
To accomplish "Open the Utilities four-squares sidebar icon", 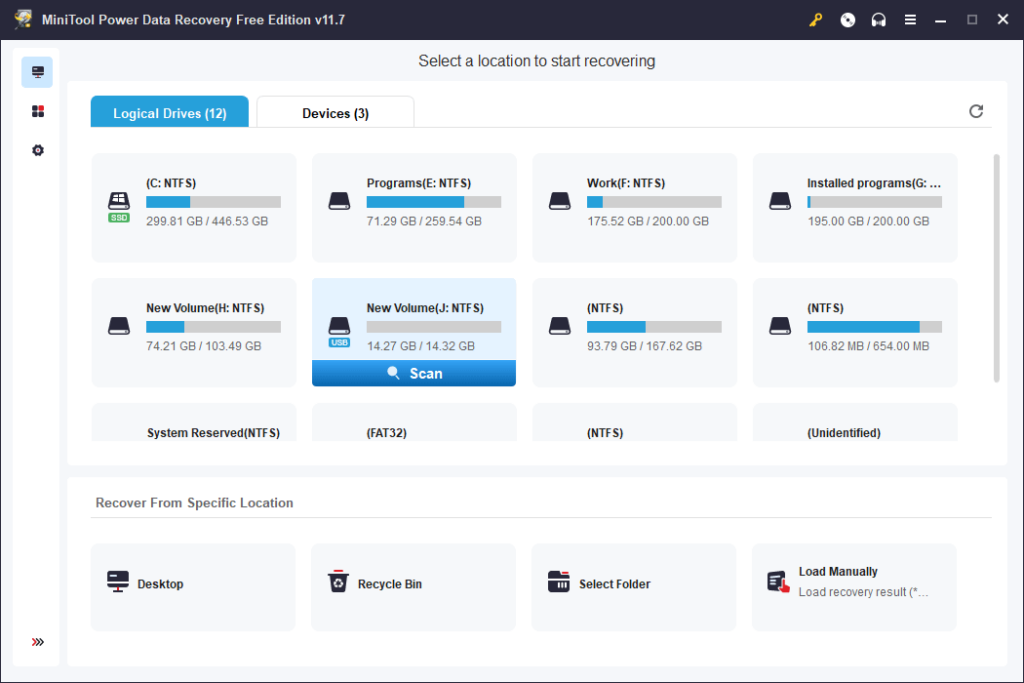I will tap(38, 111).
